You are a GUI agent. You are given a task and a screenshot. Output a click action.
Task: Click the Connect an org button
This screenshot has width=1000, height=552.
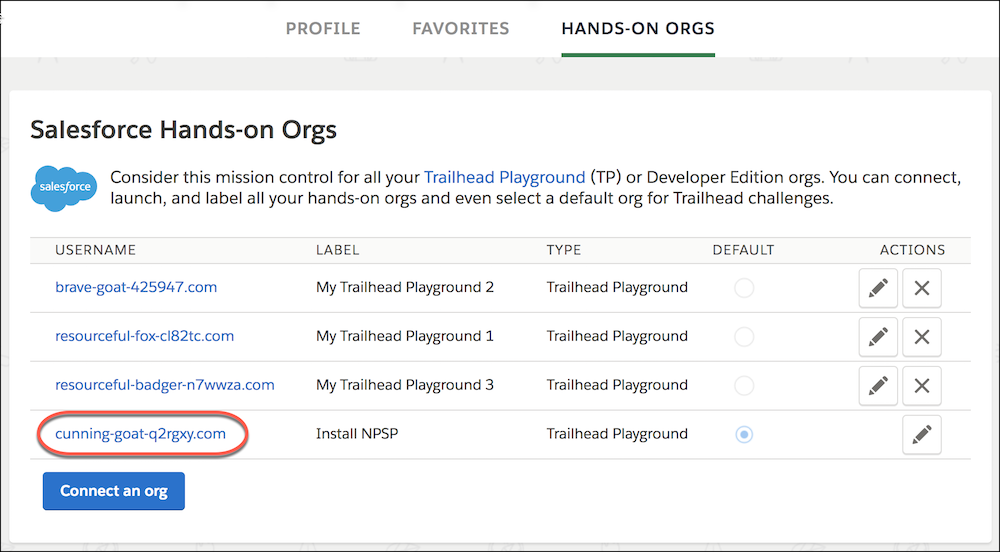pos(114,491)
